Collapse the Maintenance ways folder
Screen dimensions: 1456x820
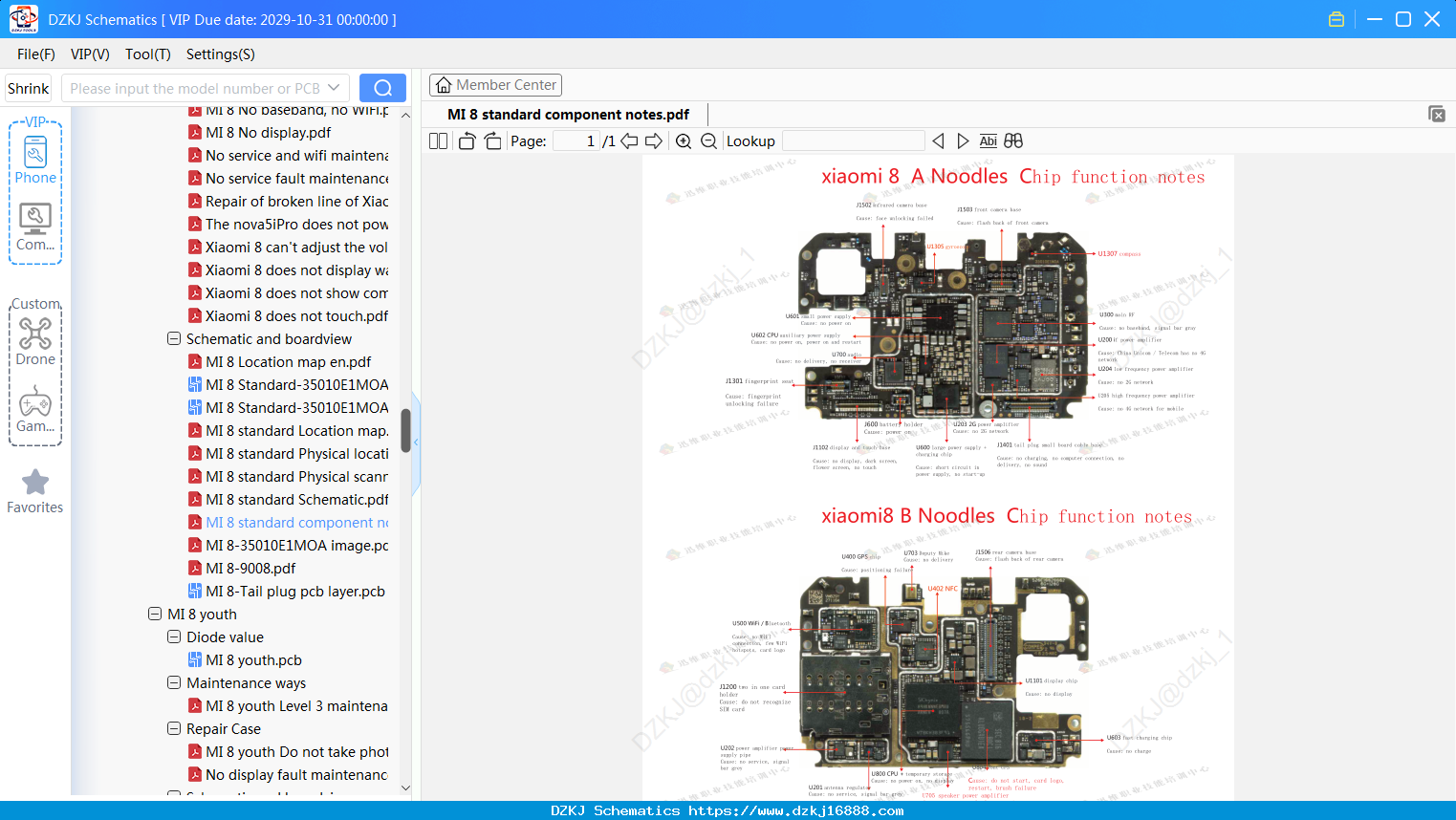click(x=174, y=682)
